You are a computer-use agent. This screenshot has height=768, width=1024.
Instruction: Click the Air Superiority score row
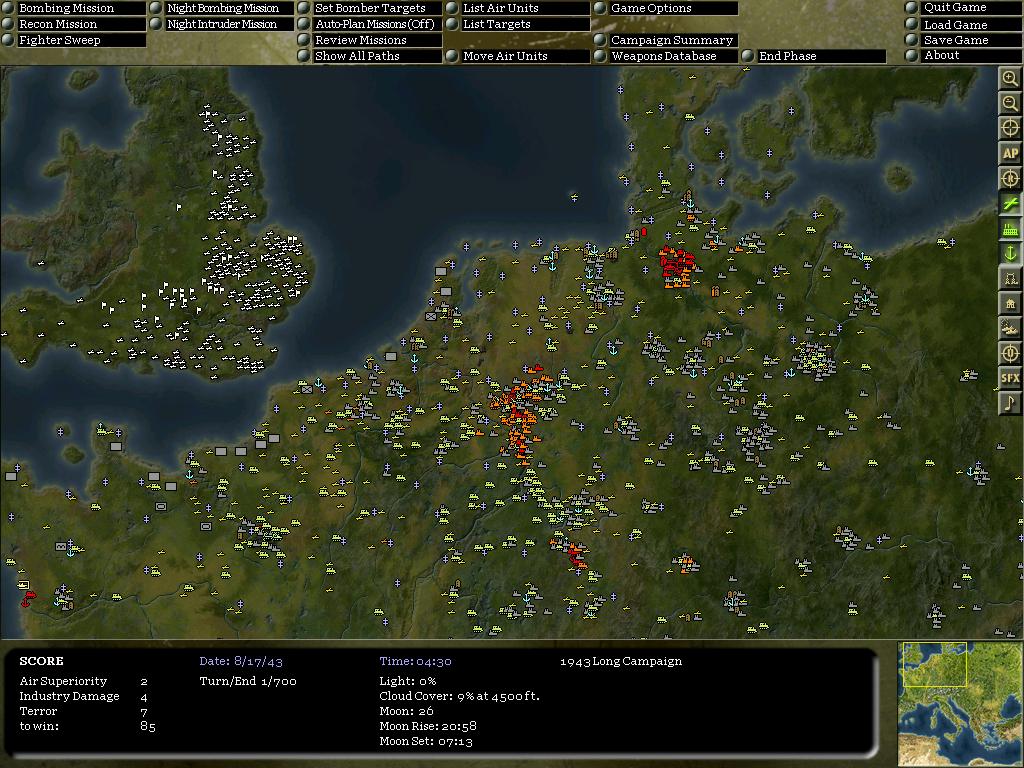tap(84, 681)
